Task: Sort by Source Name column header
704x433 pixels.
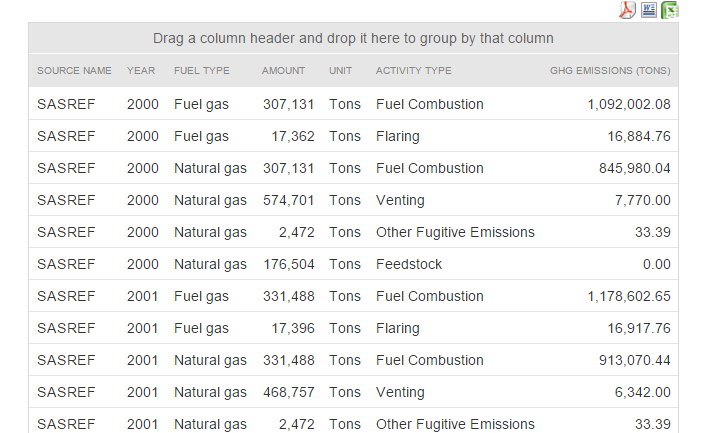Action: (x=74, y=71)
